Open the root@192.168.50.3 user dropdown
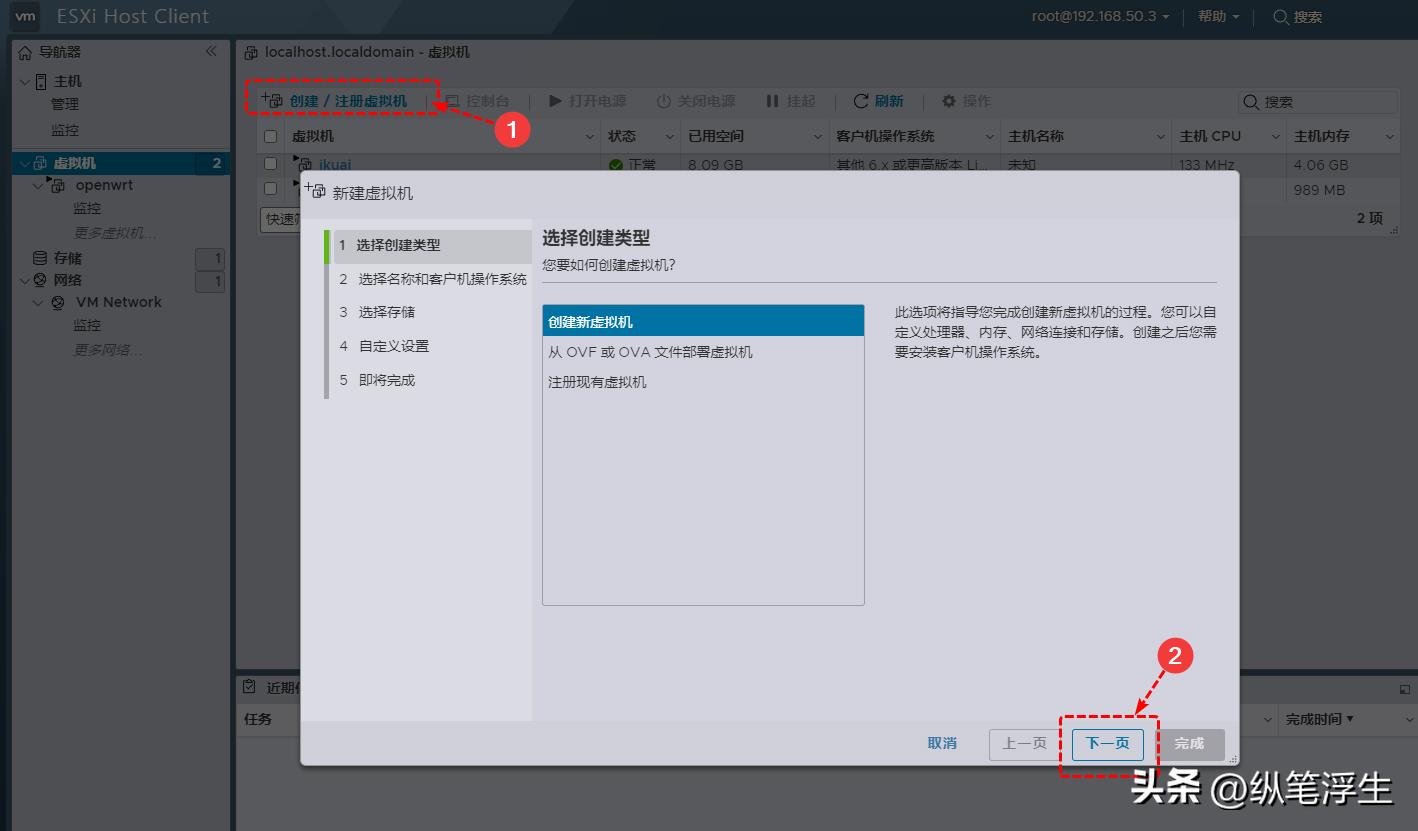Image resolution: width=1418 pixels, height=831 pixels. click(x=1098, y=17)
